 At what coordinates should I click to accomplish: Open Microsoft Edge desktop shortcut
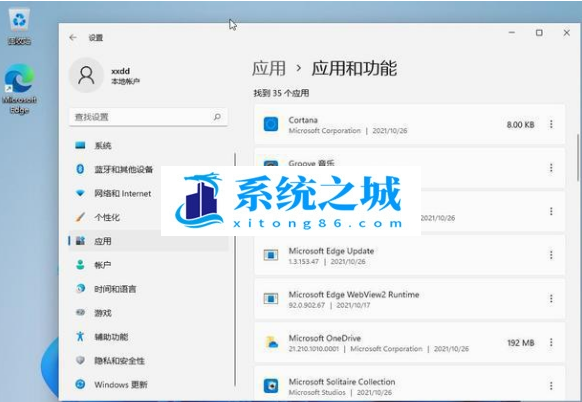[x=19, y=89]
